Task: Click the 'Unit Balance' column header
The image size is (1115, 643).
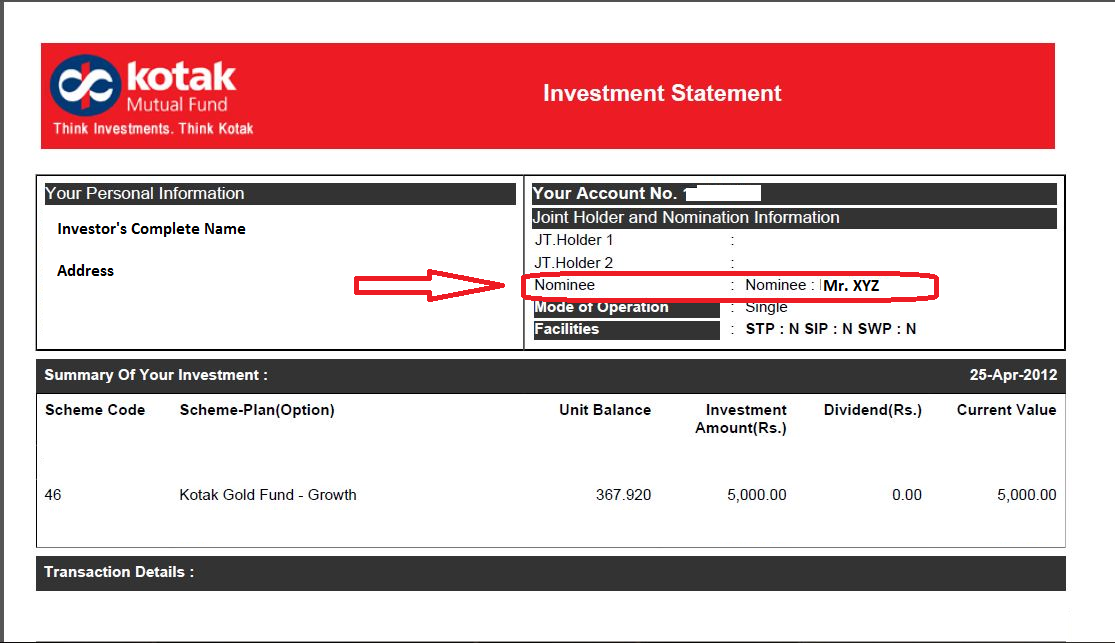Action: pos(604,410)
